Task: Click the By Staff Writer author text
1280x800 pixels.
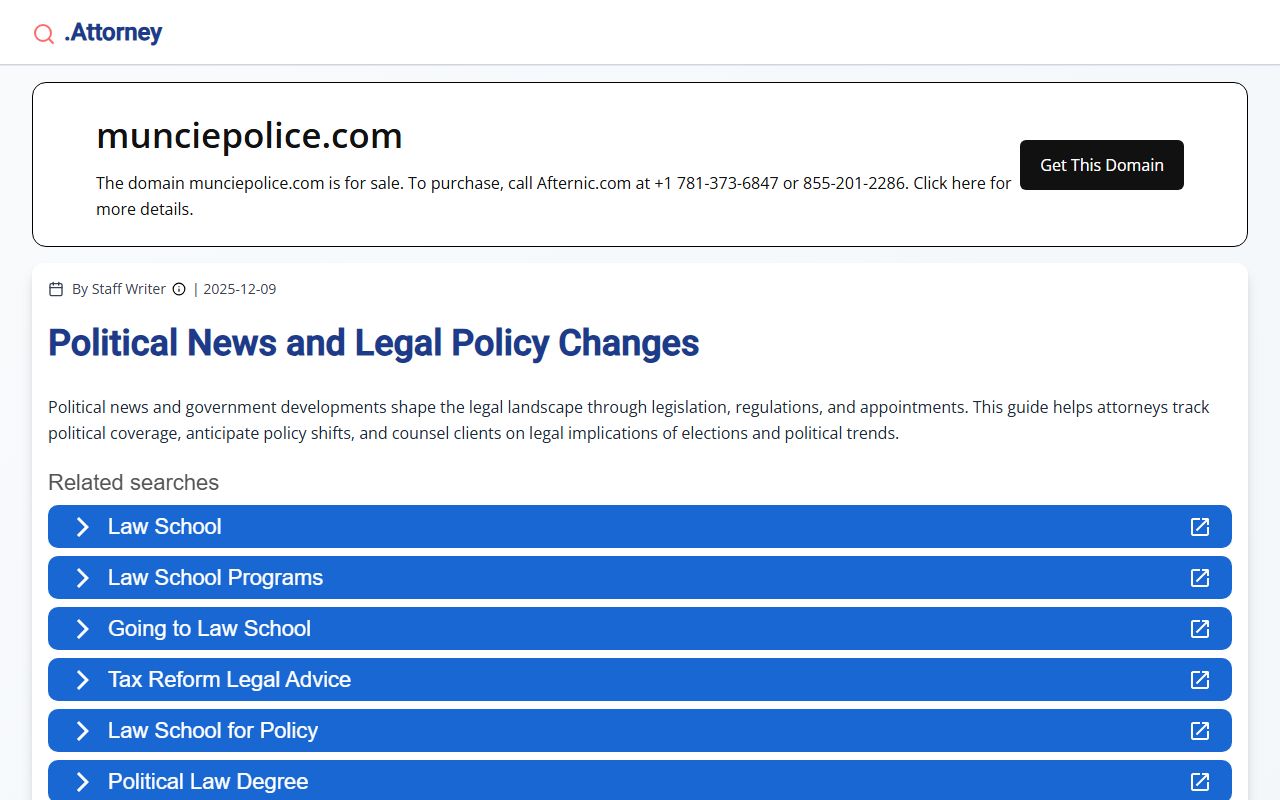Action: click(x=119, y=289)
